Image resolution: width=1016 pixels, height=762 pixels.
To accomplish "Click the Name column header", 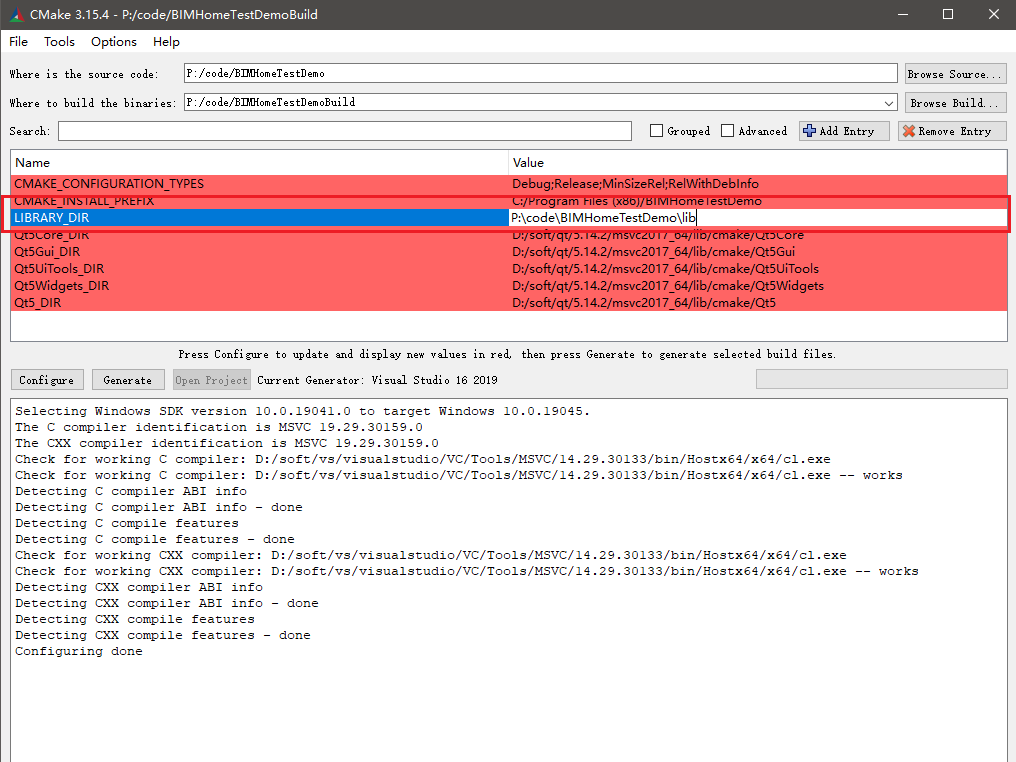I will click(x=32, y=162).
